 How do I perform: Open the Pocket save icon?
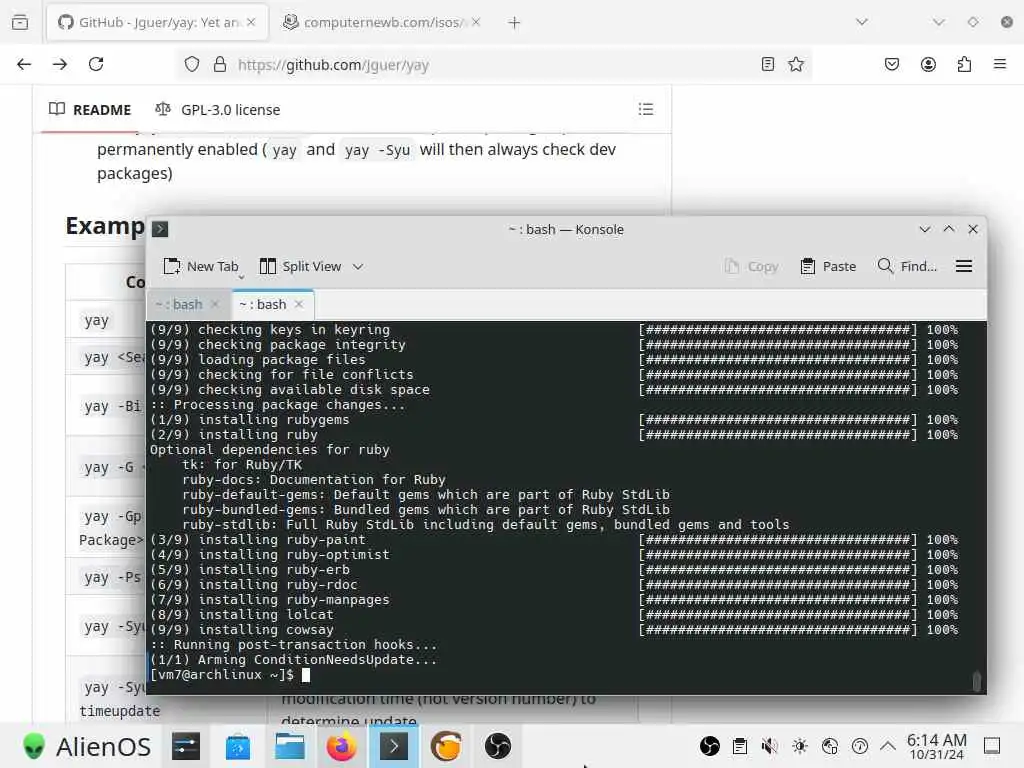tap(891, 64)
